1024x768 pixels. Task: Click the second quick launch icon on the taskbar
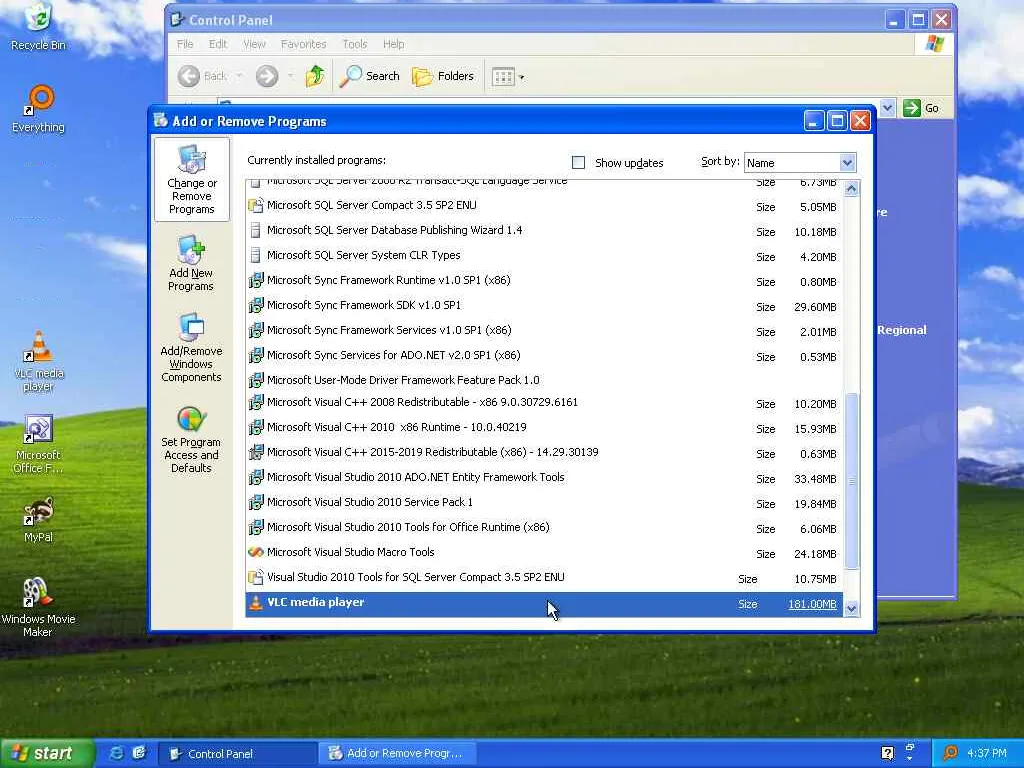(139, 753)
